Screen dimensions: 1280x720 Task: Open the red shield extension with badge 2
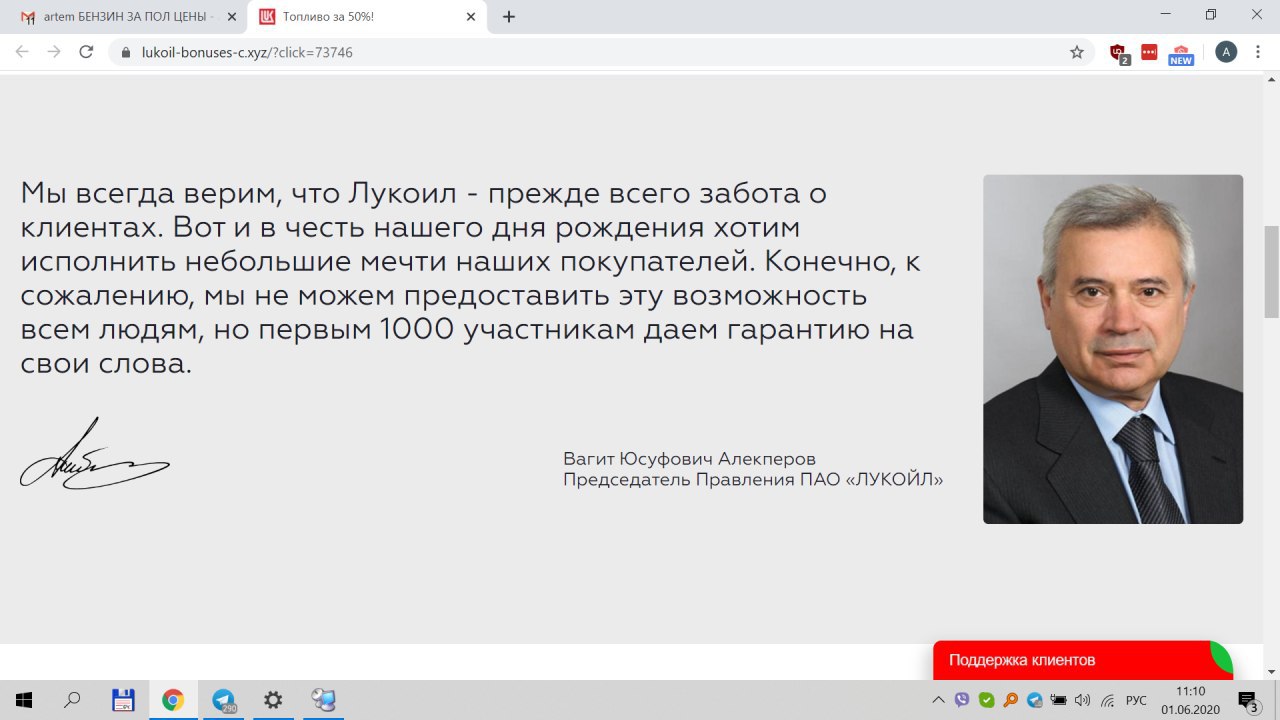[1119, 53]
